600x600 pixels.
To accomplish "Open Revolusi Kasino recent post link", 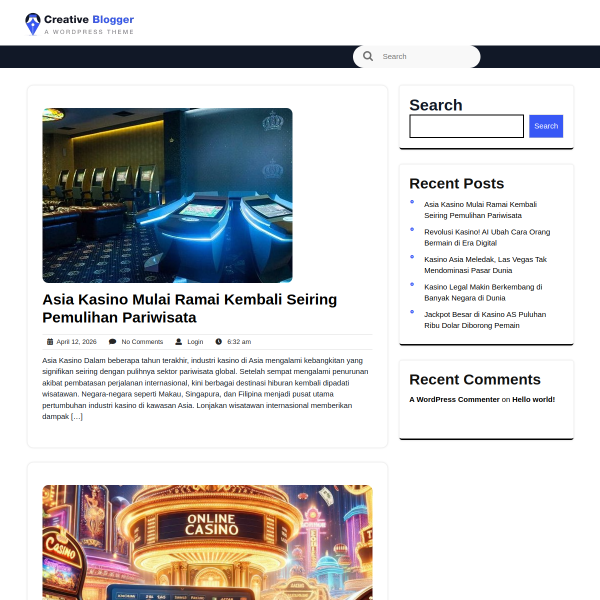I will [x=473, y=237].
